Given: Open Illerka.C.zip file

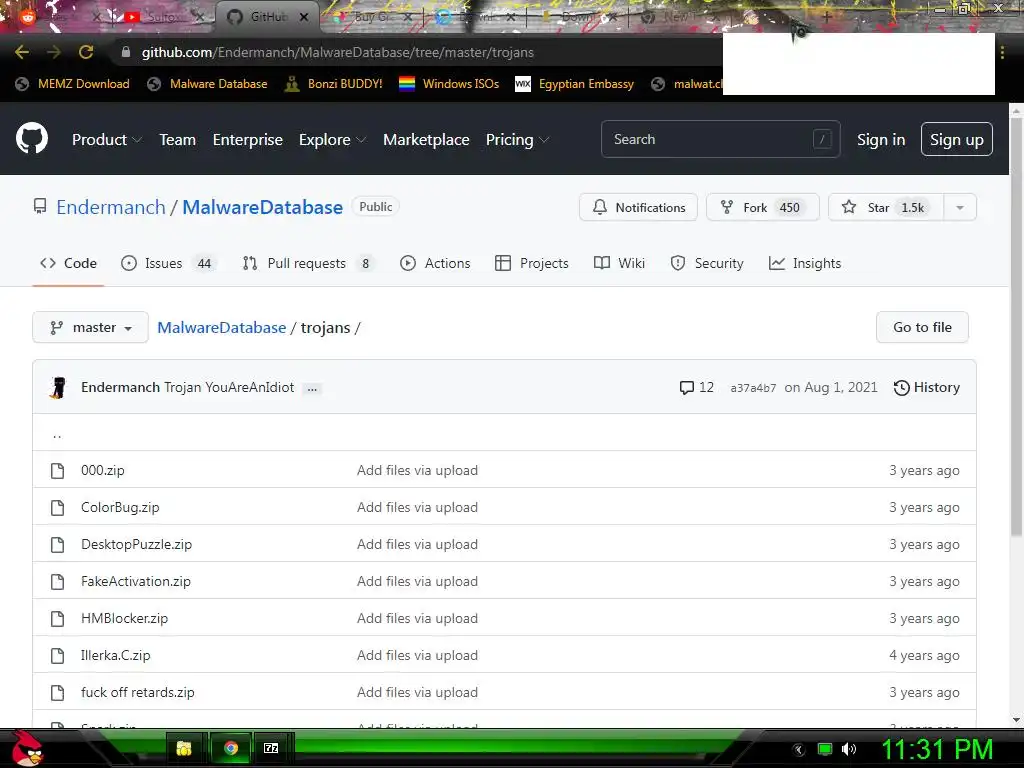Looking at the screenshot, I should tap(116, 655).
